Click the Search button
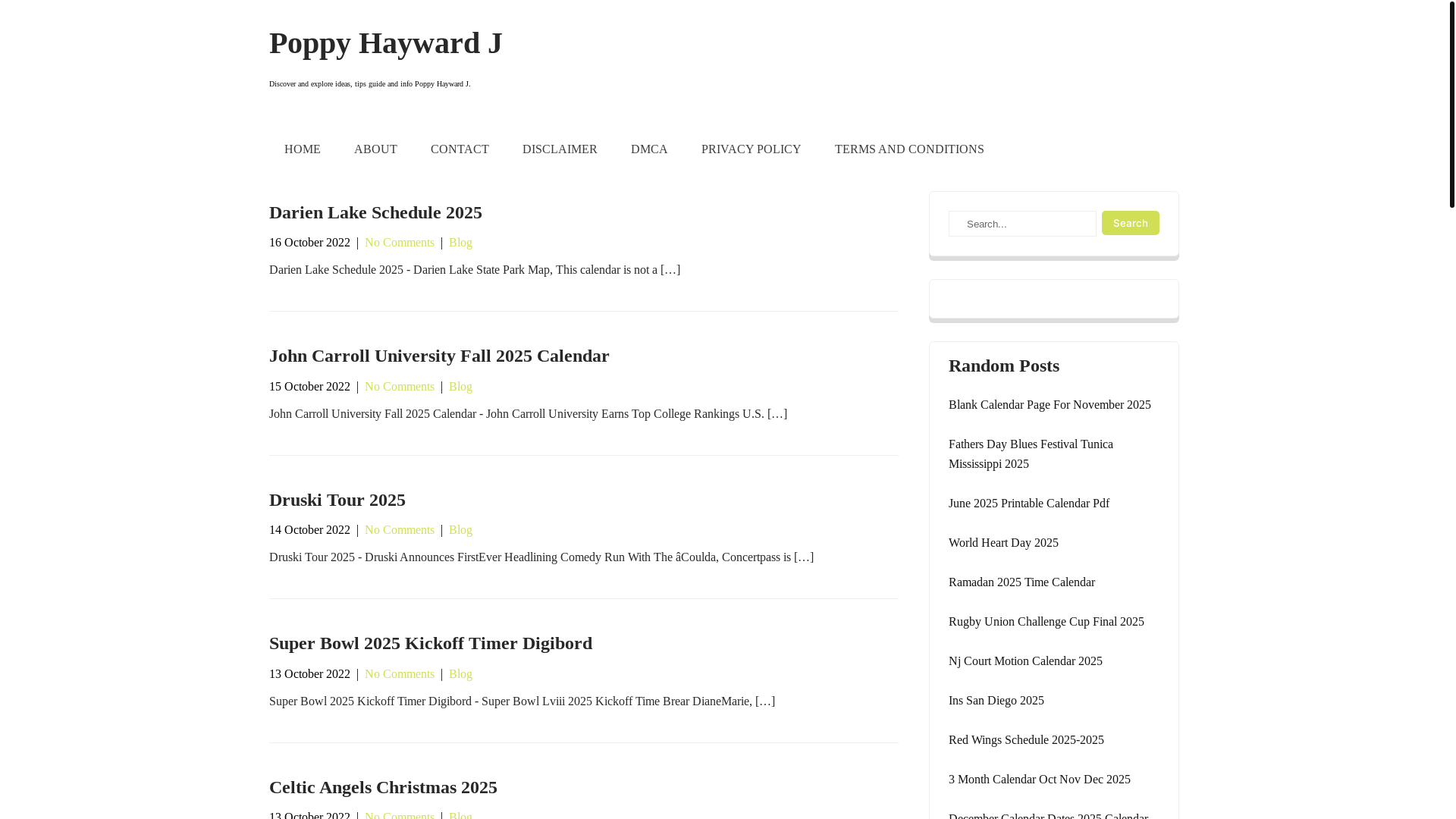Image resolution: width=1456 pixels, height=819 pixels. (x=1130, y=223)
